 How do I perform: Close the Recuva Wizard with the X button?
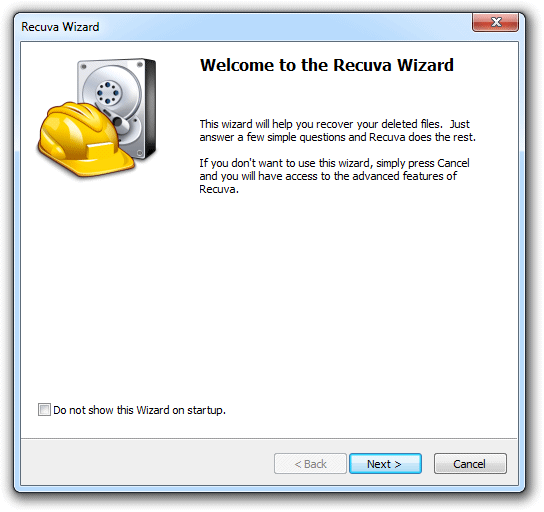point(495,22)
